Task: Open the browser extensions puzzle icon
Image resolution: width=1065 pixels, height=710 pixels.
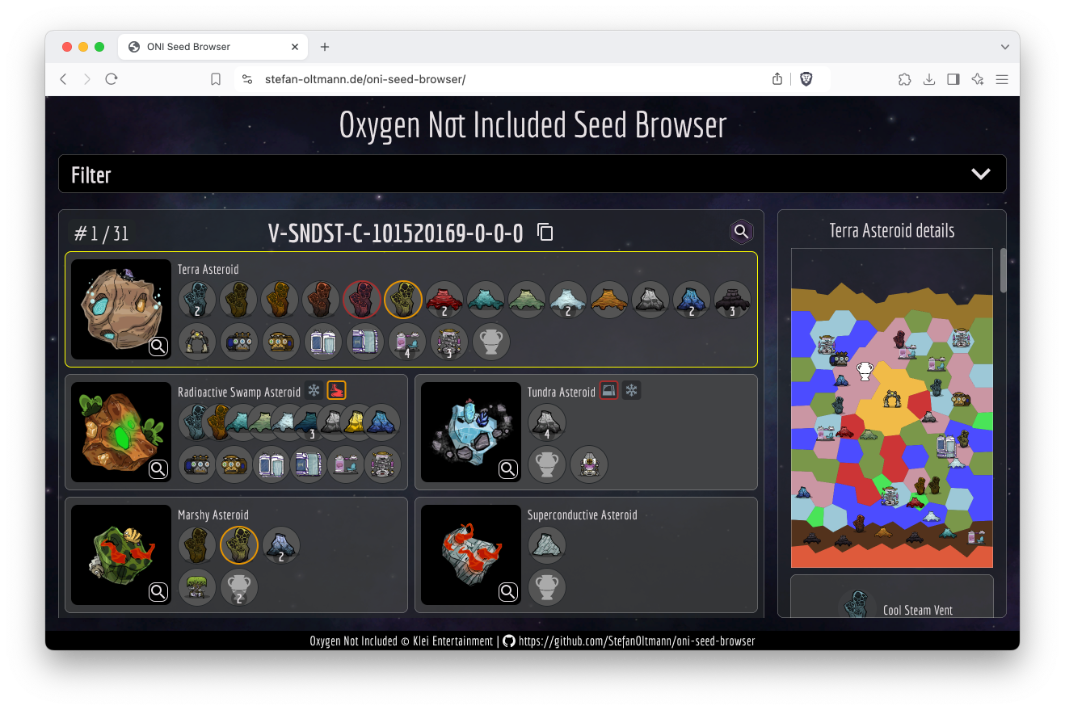Action: coord(904,79)
